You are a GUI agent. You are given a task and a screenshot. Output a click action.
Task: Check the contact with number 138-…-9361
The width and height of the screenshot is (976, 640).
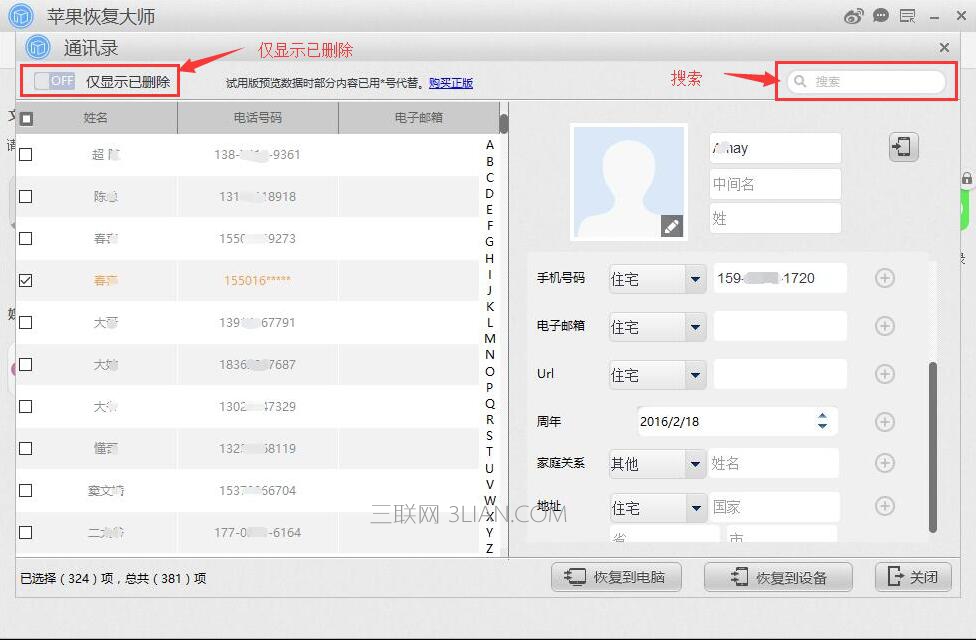pyautogui.click(x=26, y=154)
